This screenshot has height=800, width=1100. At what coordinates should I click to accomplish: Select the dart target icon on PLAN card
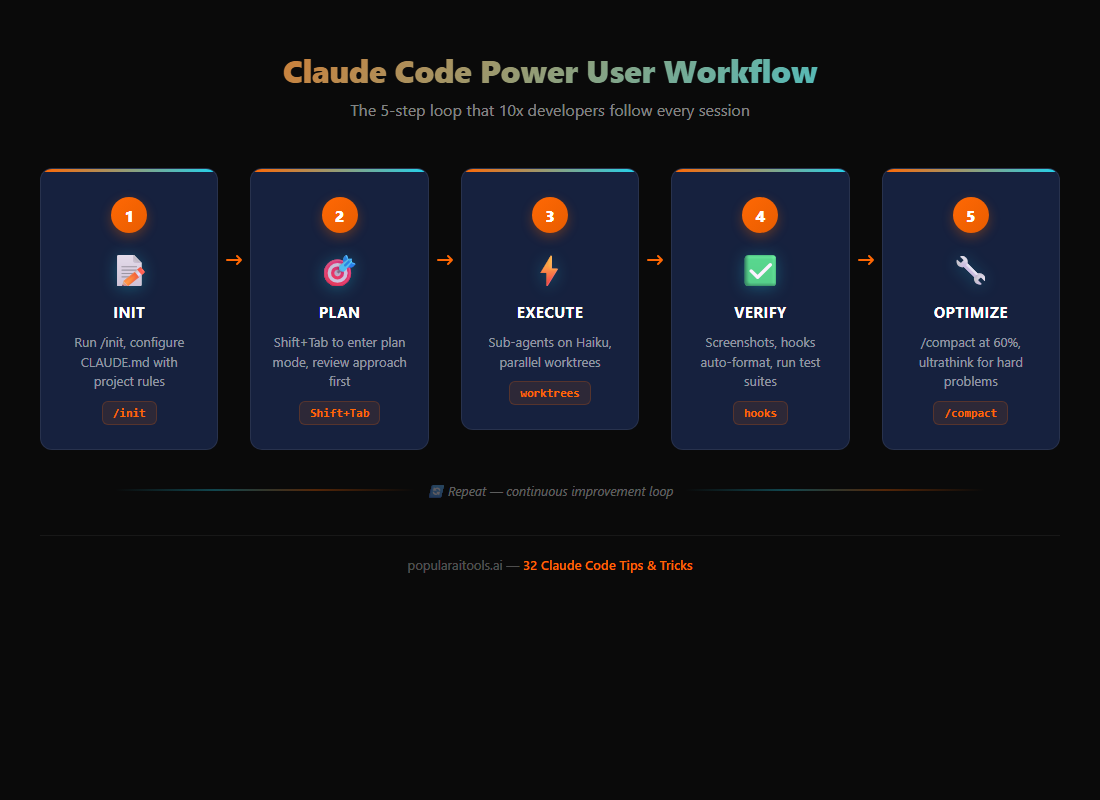[x=339, y=269]
